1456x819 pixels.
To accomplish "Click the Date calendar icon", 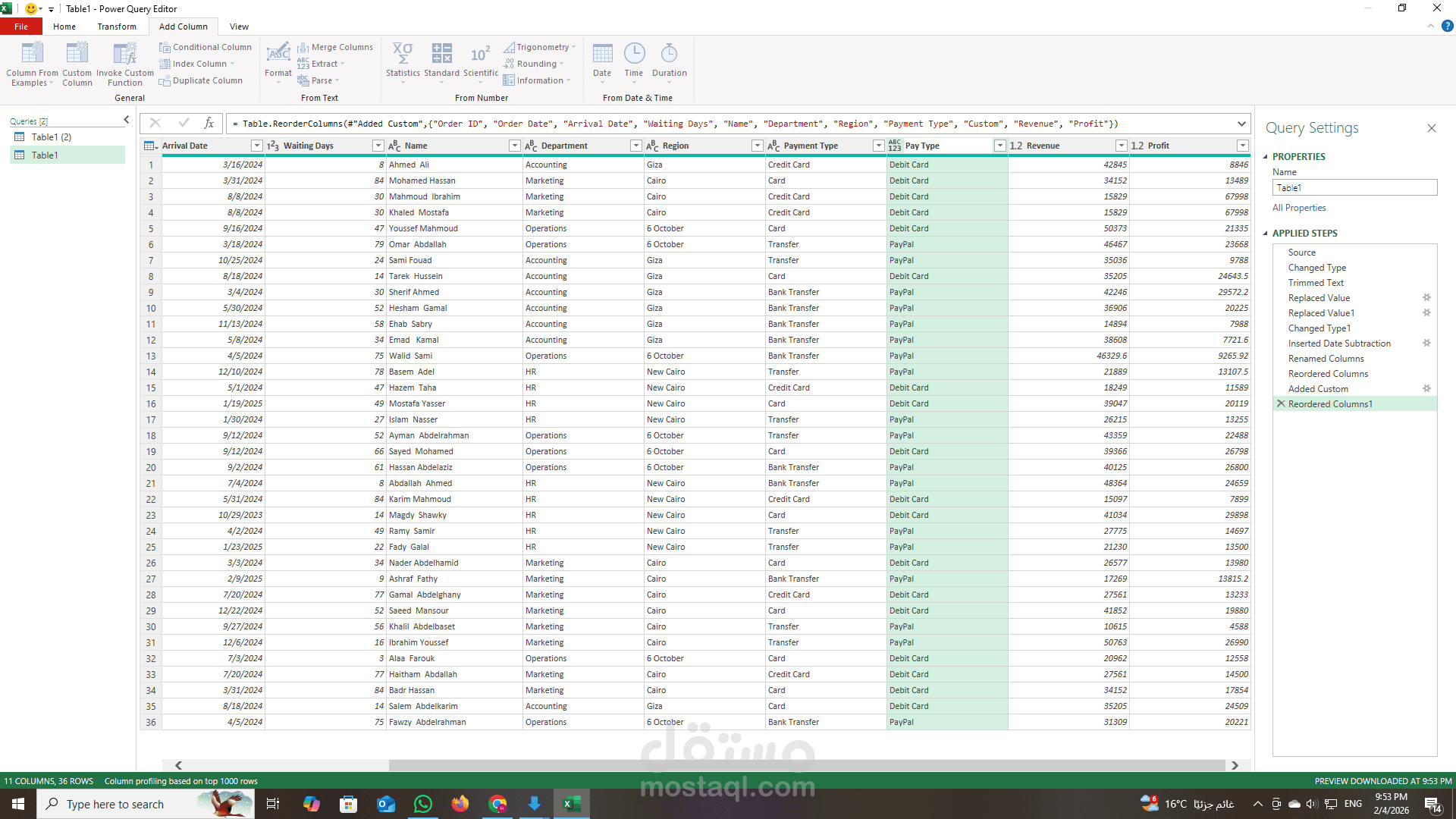I will [602, 54].
